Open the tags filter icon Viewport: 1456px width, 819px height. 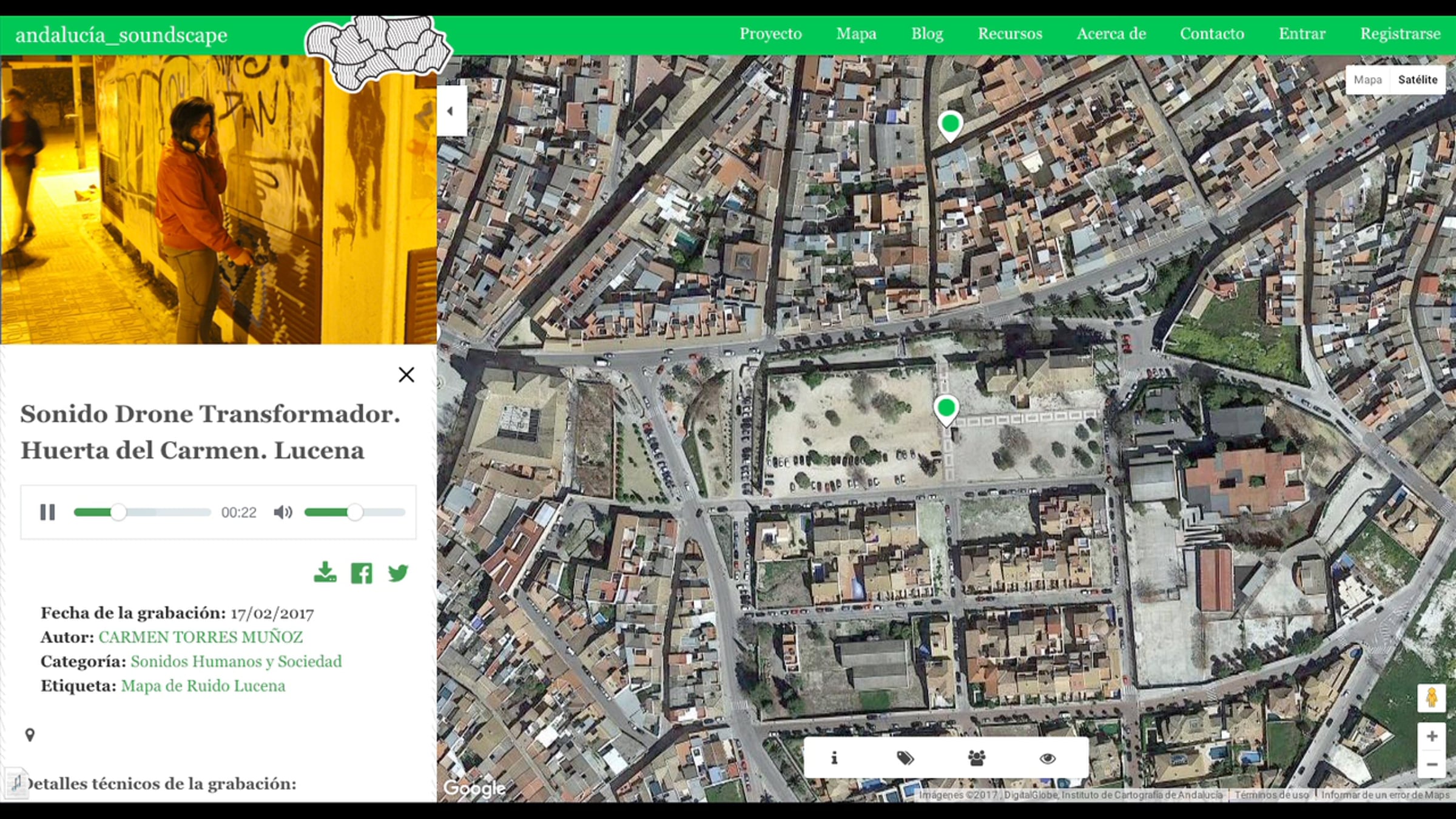pos(905,758)
